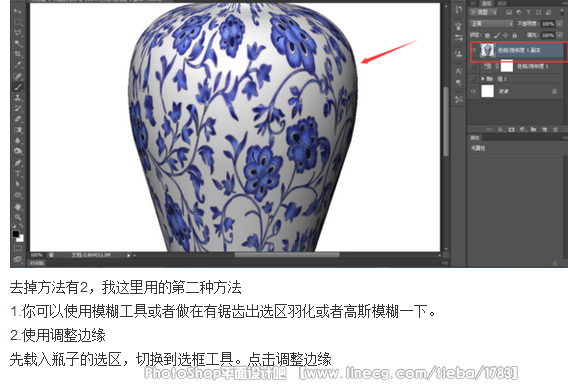
Task: Expand the 组 1 group
Action: tap(483, 79)
